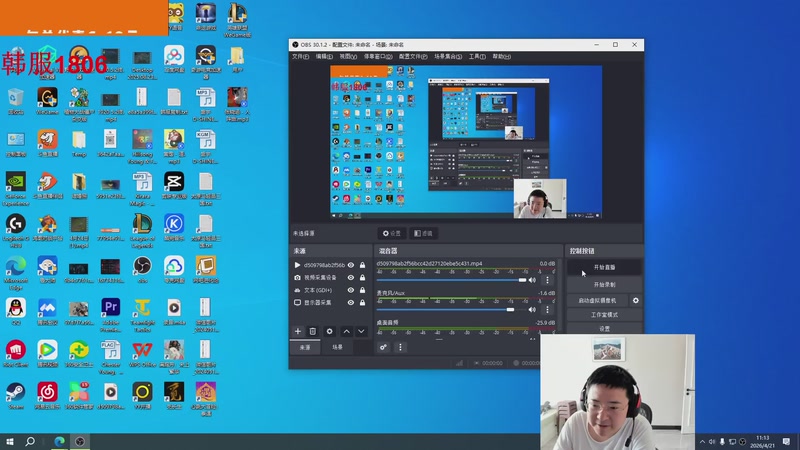
Task: Adjust the mp4 track volume slider
Action: coord(451,280)
